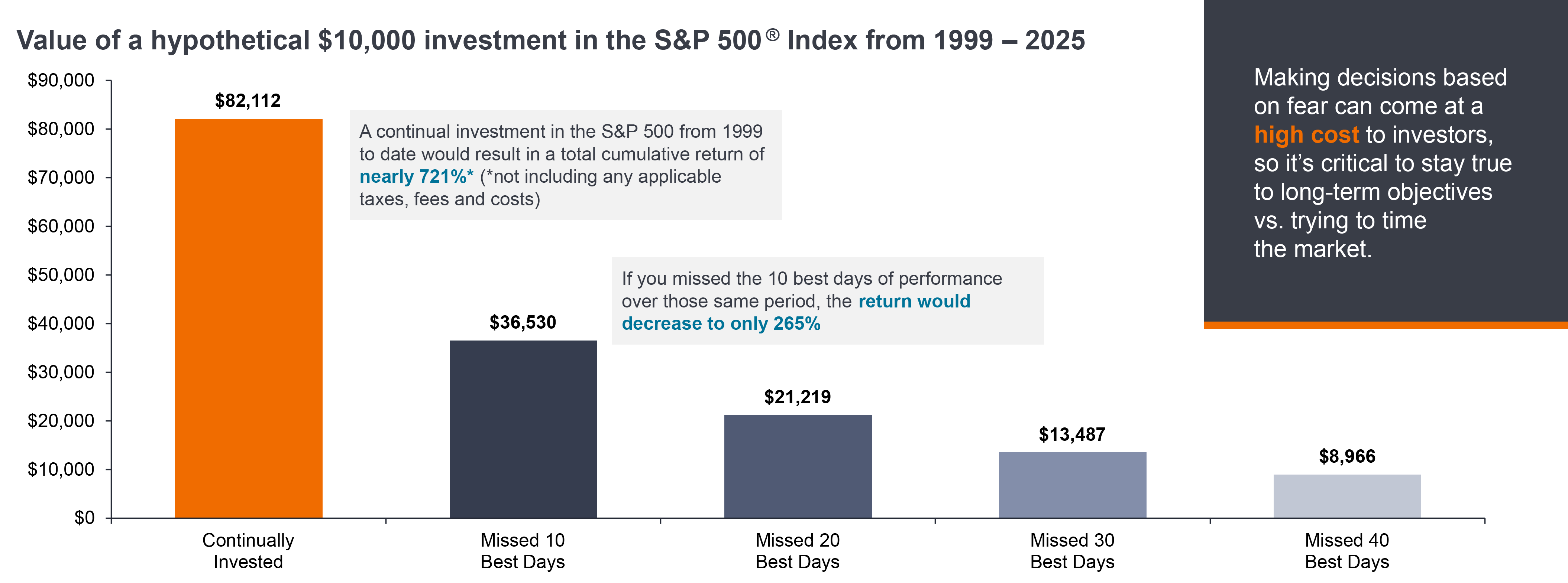Image resolution: width=1568 pixels, height=583 pixels.
Task: Click the $13,487 value label
Action: (1072, 435)
